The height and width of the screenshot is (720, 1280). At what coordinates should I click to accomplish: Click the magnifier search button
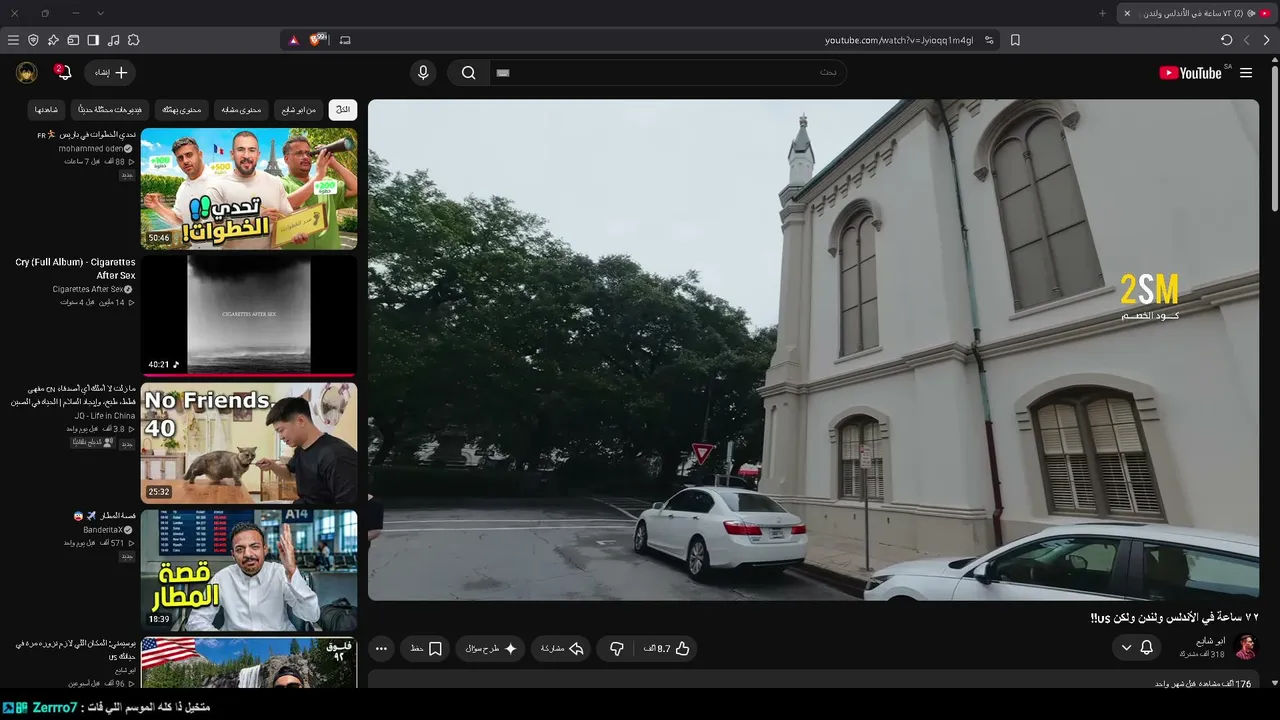pos(468,73)
